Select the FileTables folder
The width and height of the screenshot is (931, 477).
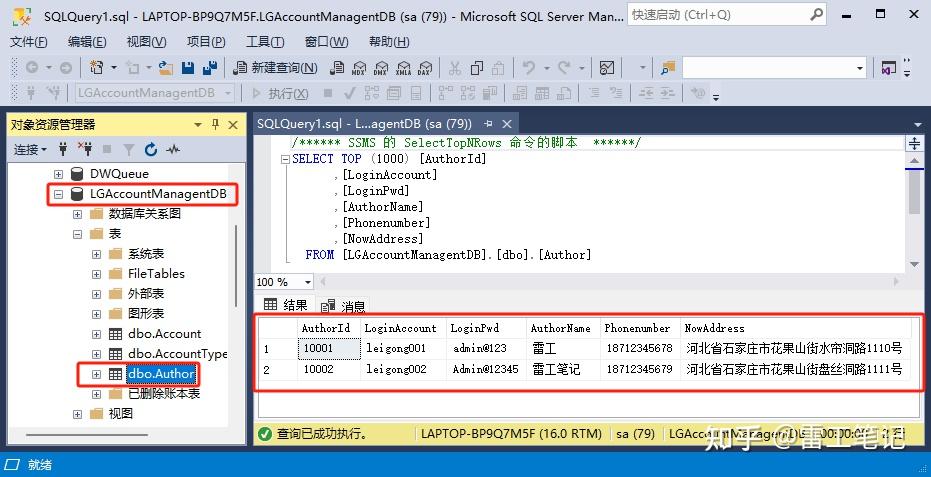[156, 274]
